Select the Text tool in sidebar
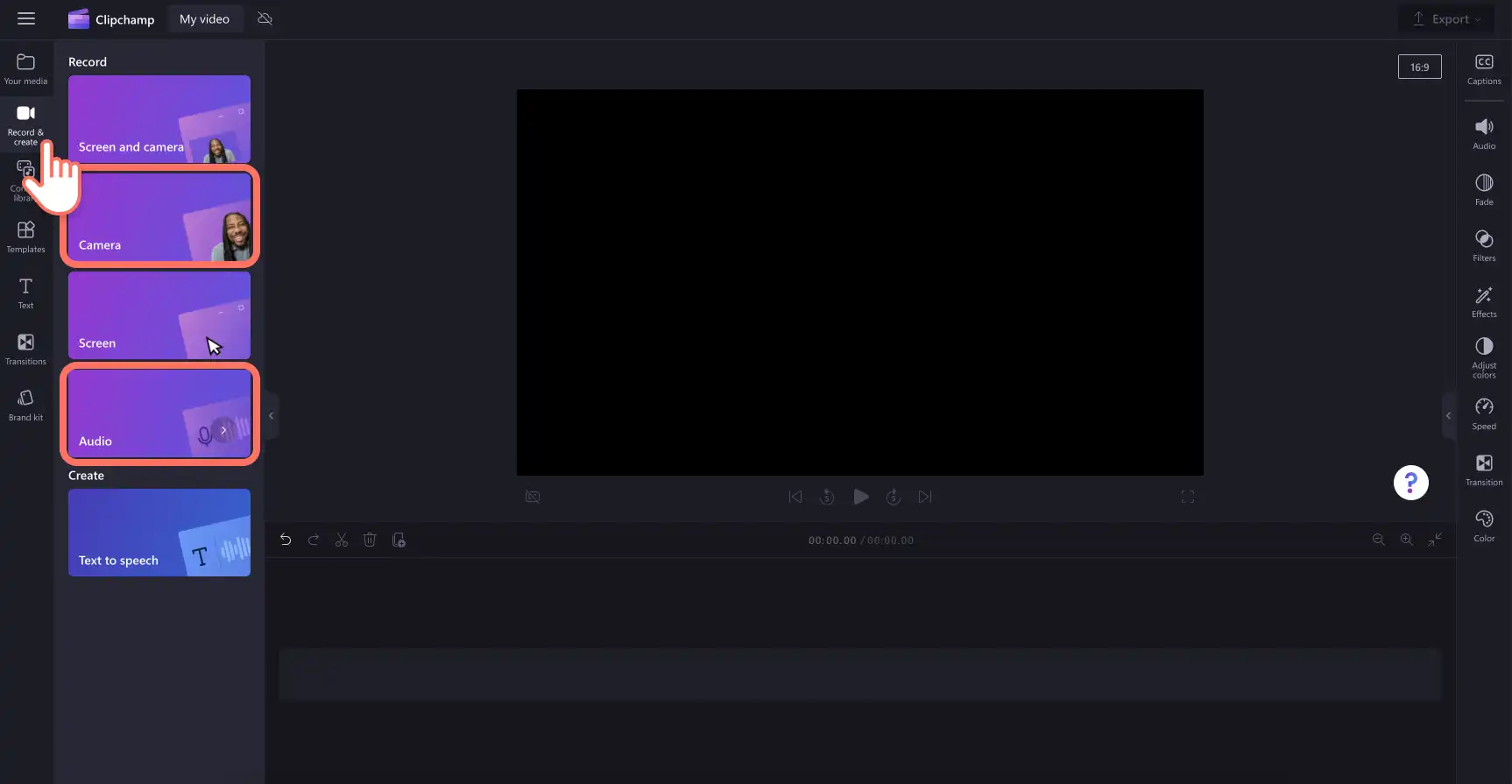Image resolution: width=1512 pixels, height=784 pixels. (x=25, y=293)
